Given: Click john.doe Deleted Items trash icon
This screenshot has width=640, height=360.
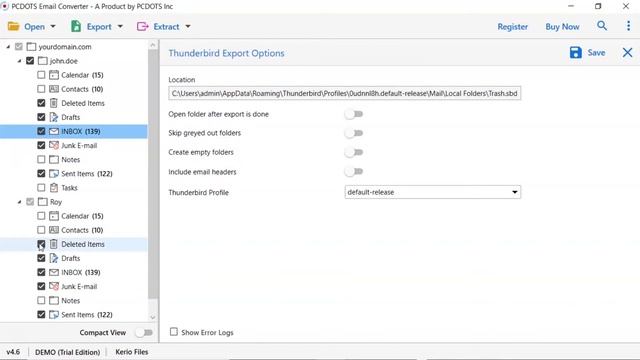Looking at the screenshot, I should (54, 103).
